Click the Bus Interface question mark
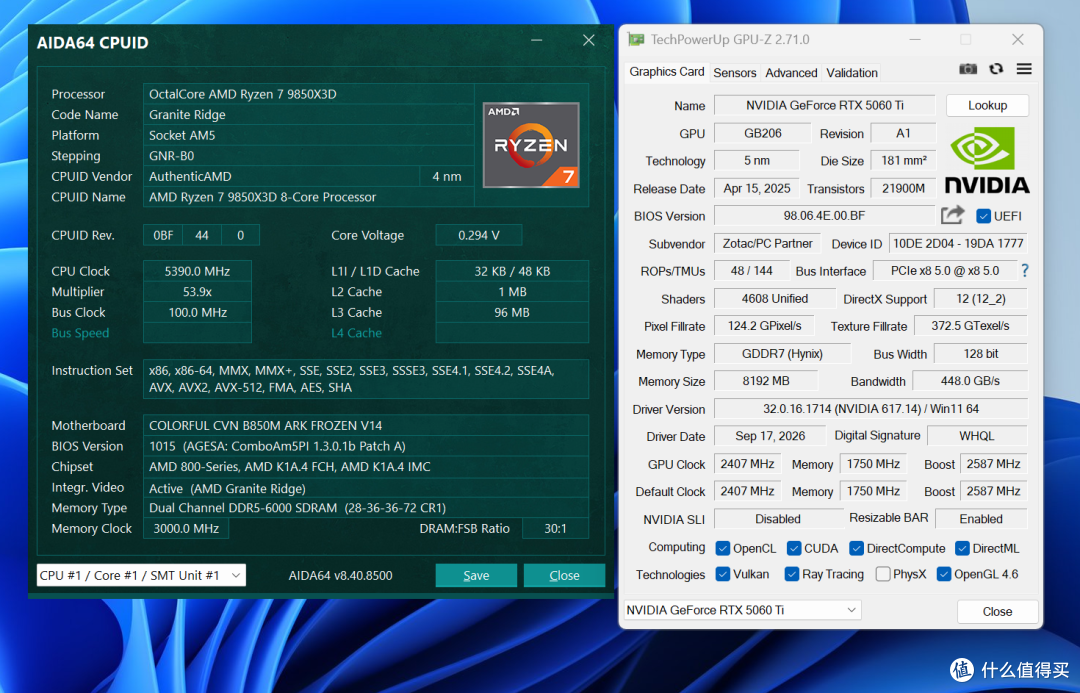 (x=1025, y=271)
